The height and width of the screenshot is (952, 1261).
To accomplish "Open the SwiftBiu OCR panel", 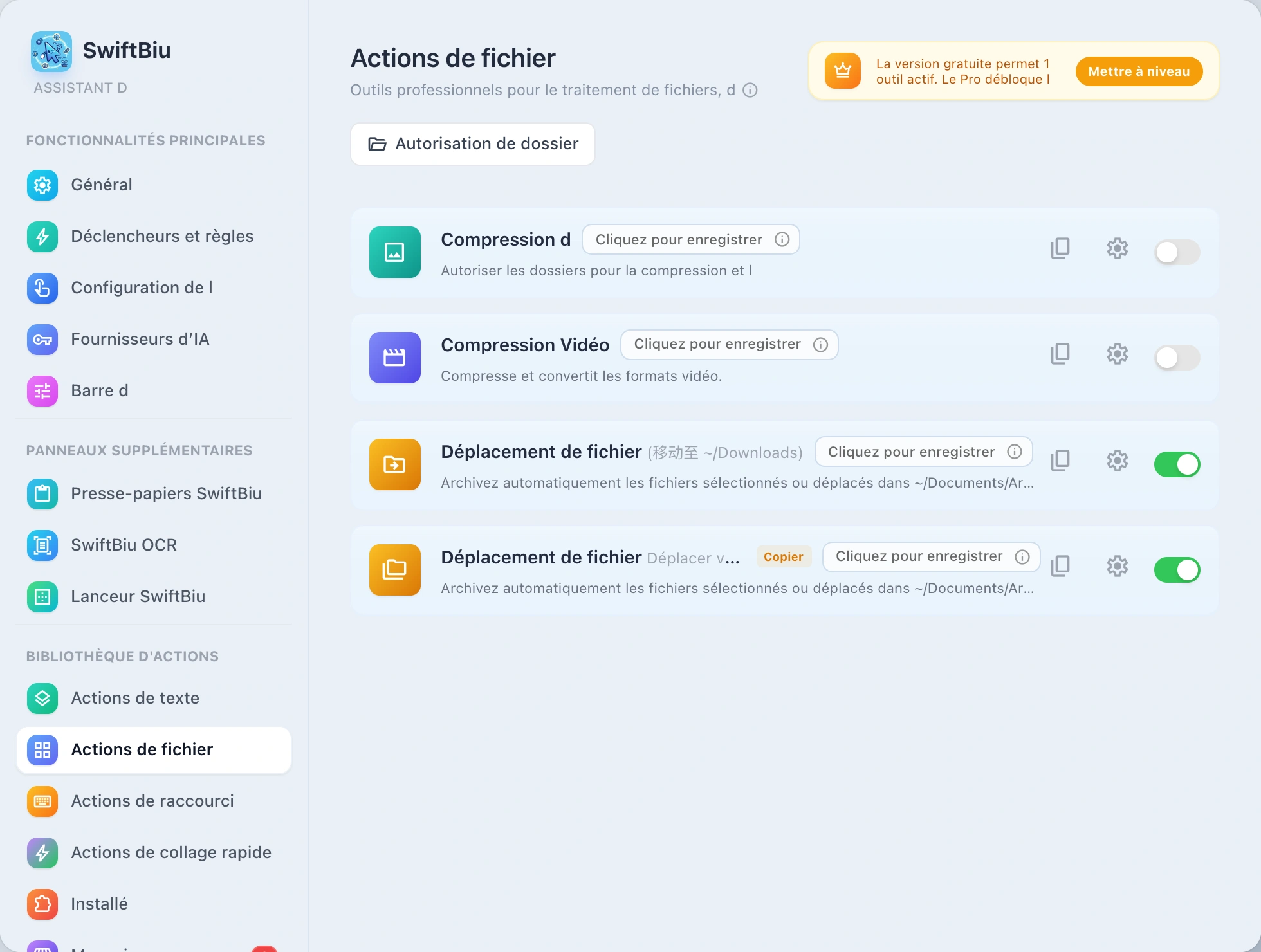I will (153, 545).
